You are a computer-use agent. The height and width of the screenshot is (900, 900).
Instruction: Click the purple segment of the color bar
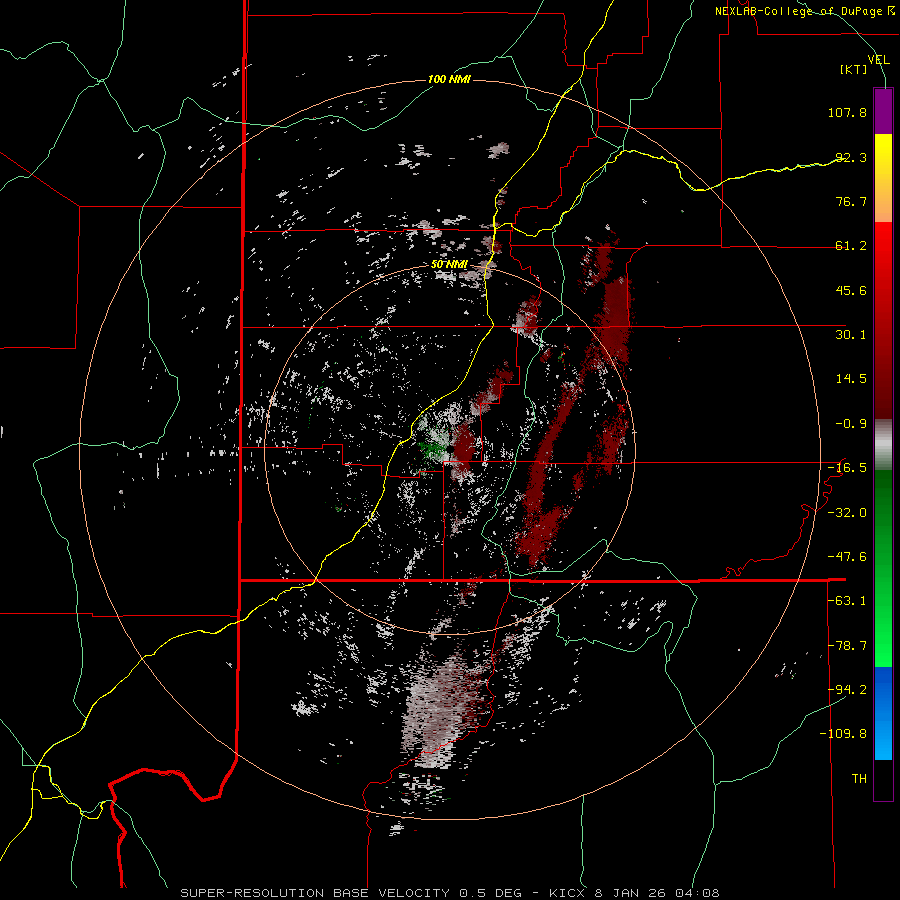click(883, 111)
